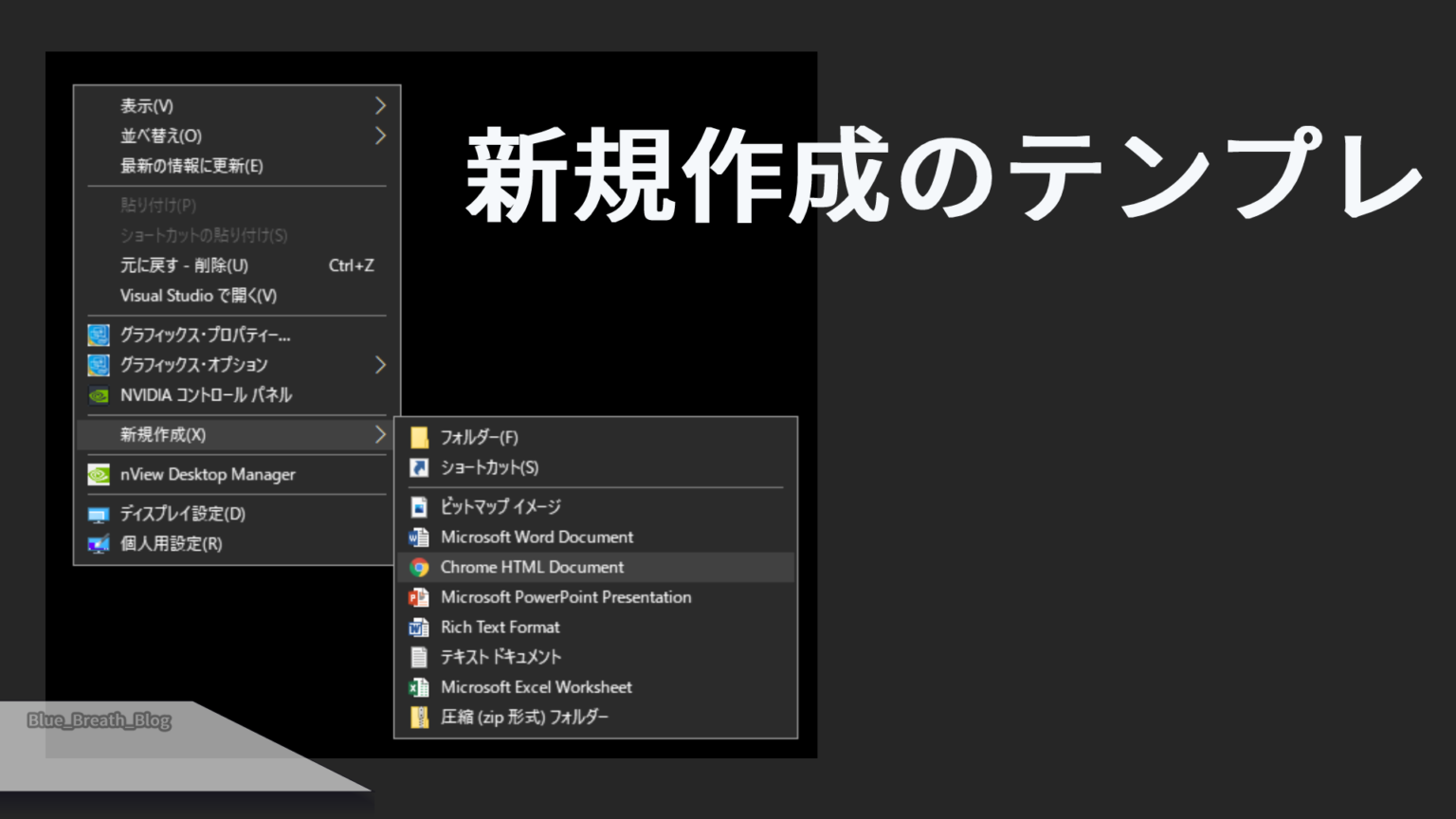Click the nView Desktop Manager icon
Screen dimensions: 1456x819
click(99, 474)
